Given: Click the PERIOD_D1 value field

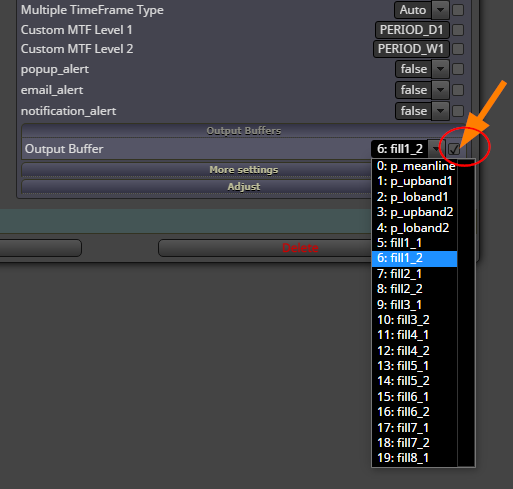Looking at the screenshot, I should (412, 30).
